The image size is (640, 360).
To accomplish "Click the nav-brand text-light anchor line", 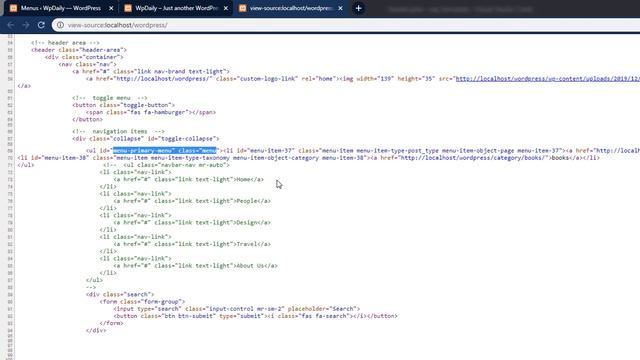I will click(151, 71).
